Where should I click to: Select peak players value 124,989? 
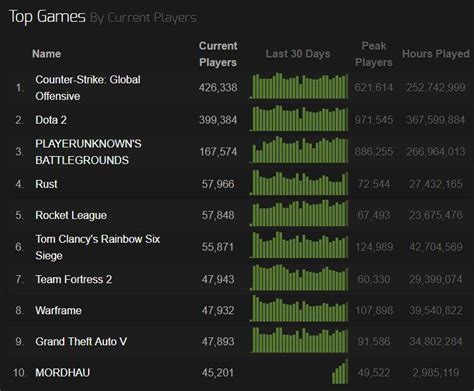click(374, 247)
